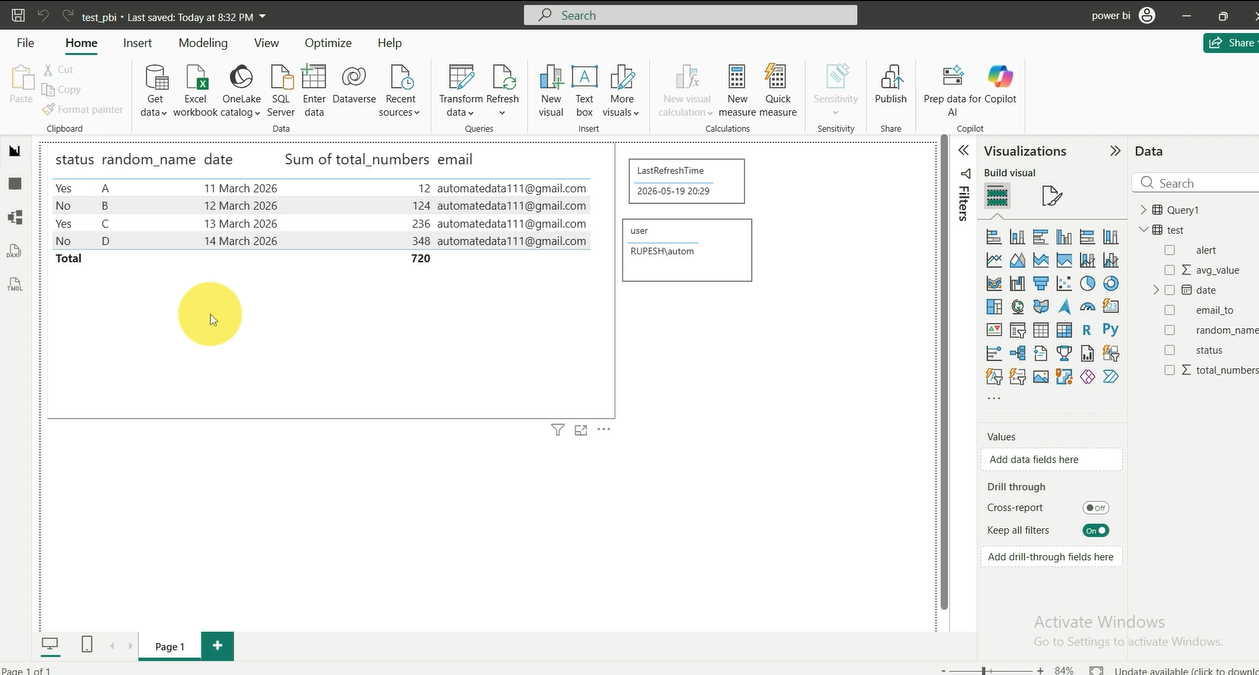
Task: Switch to the Optimize ribbon tab
Action: click(328, 43)
